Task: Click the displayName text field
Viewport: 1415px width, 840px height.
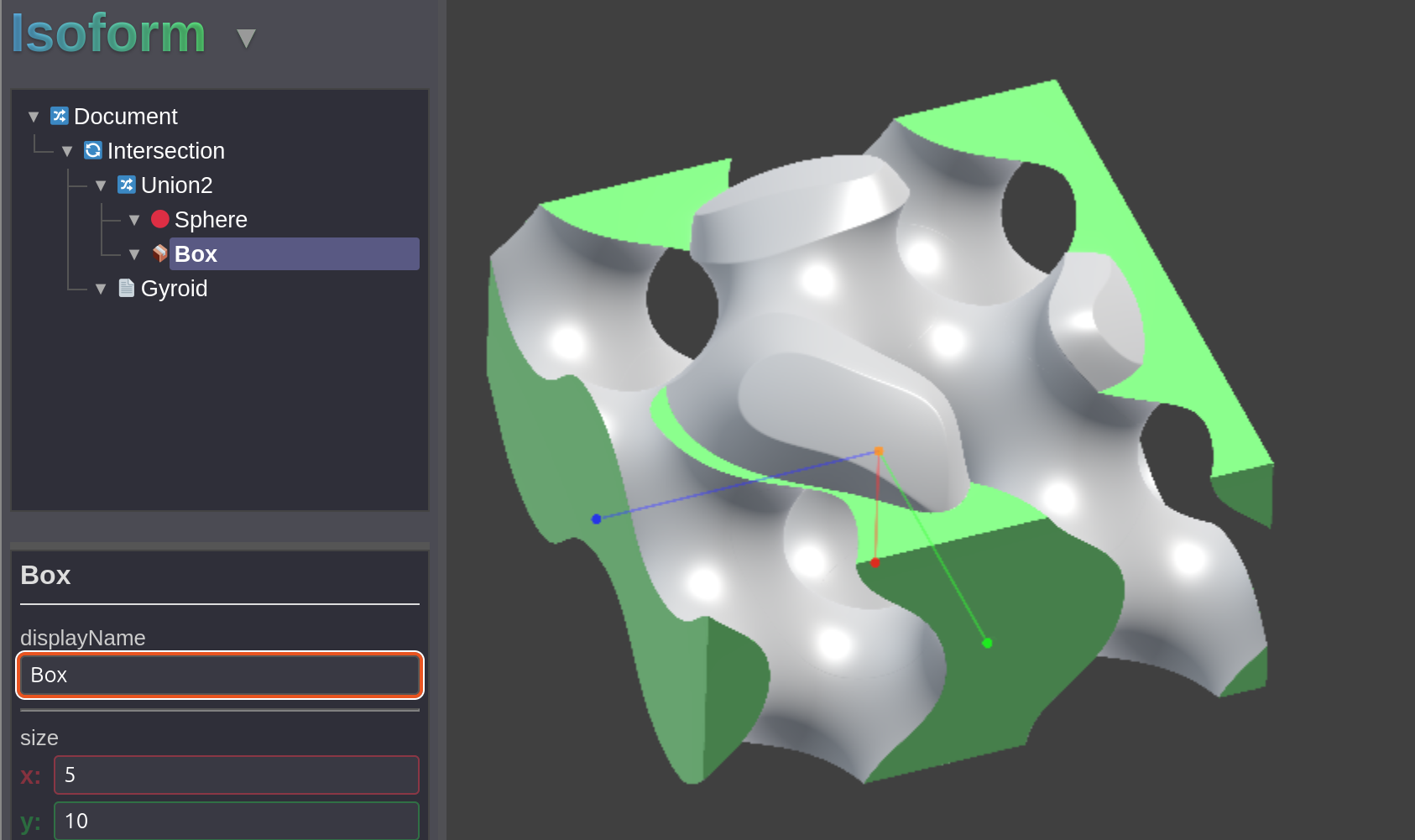Action: [220, 676]
